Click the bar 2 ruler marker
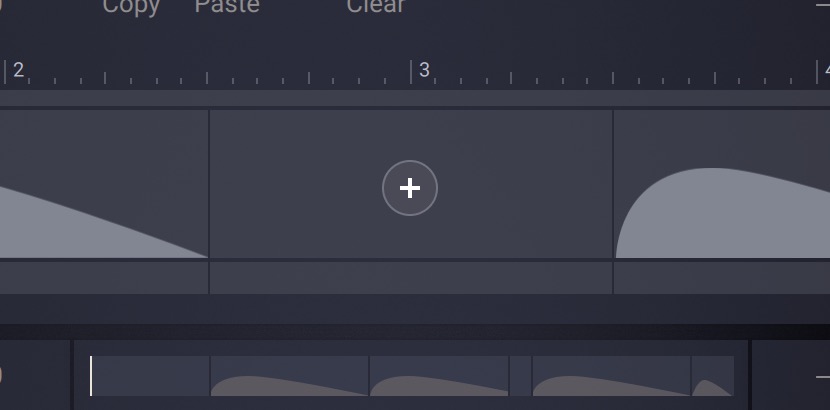Screen dimensions: 830x410 click(19, 70)
